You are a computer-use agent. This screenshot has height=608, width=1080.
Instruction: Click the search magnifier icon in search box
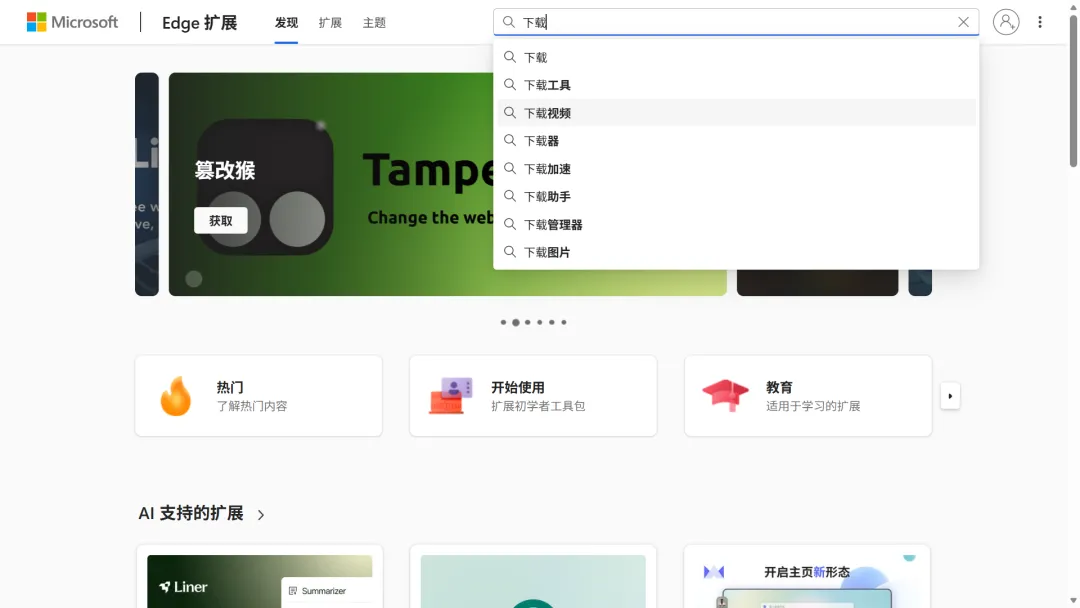point(508,22)
